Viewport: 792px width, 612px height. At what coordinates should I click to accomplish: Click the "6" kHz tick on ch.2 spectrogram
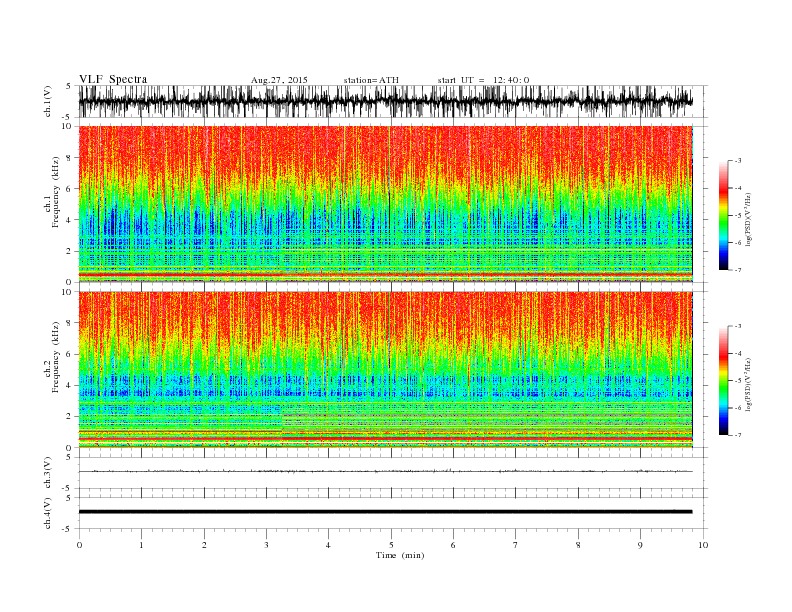click(x=70, y=354)
